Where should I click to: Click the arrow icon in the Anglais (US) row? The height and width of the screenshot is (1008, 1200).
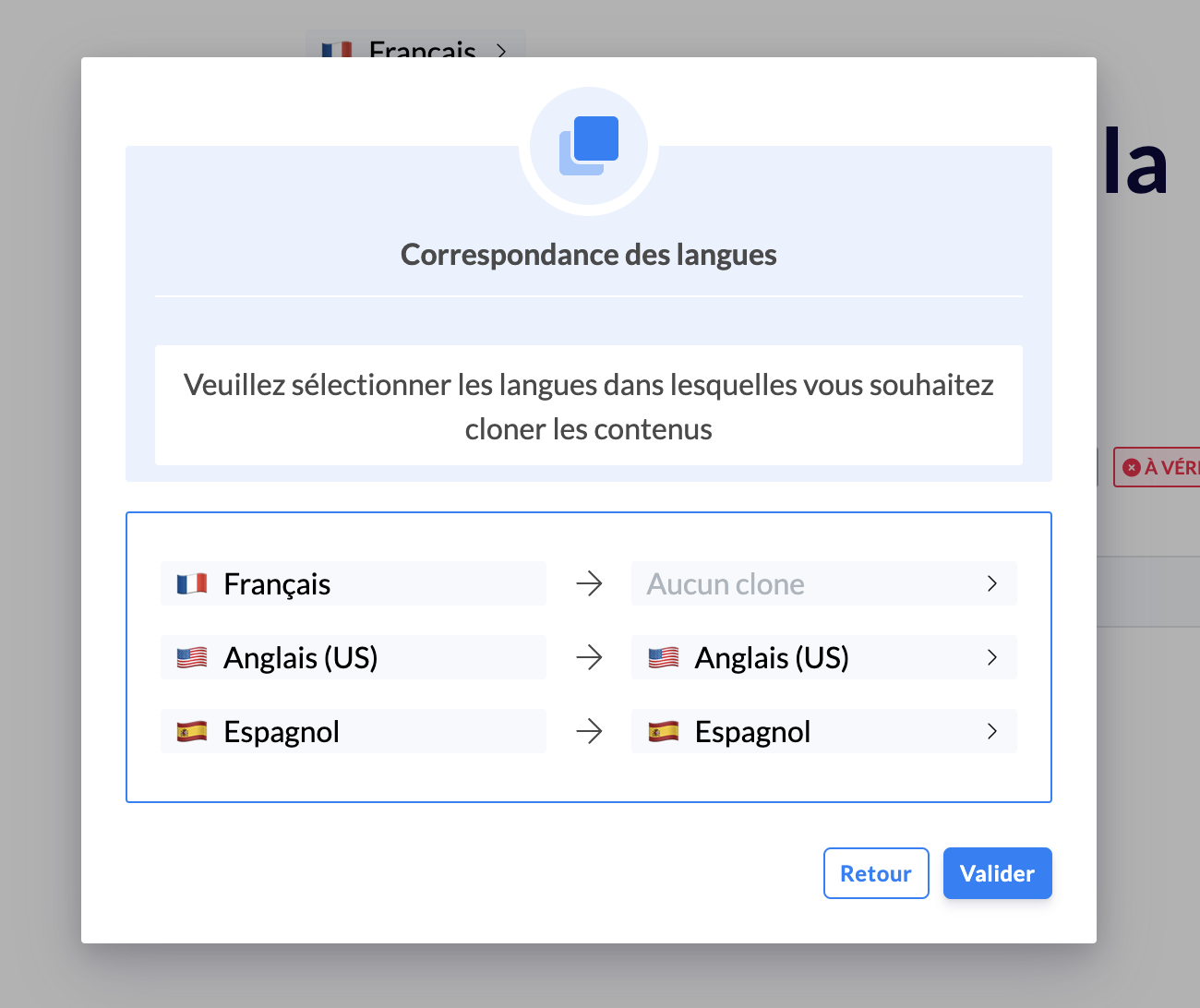pos(589,657)
